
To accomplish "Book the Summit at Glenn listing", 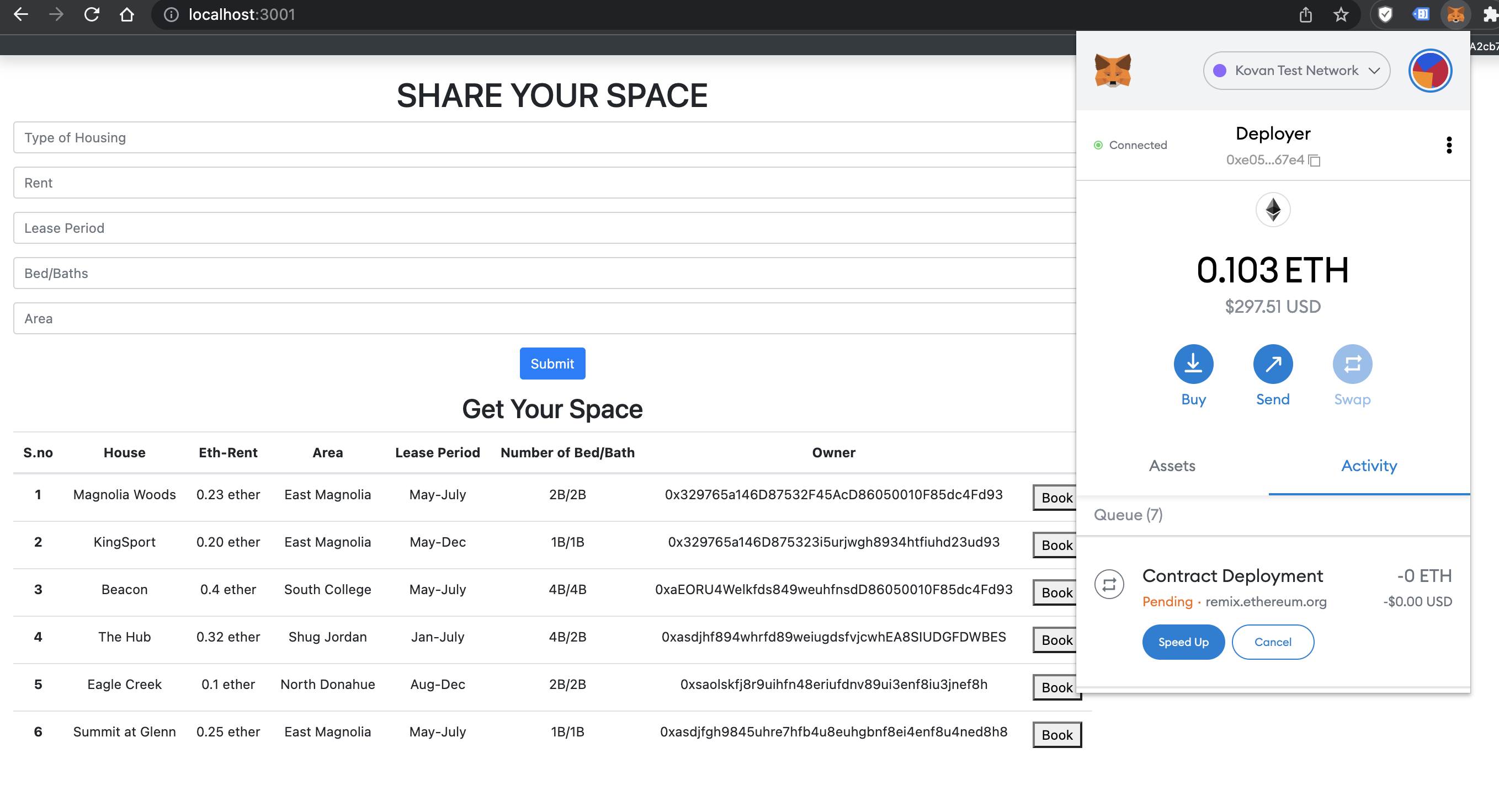I will coord(1056,735).
